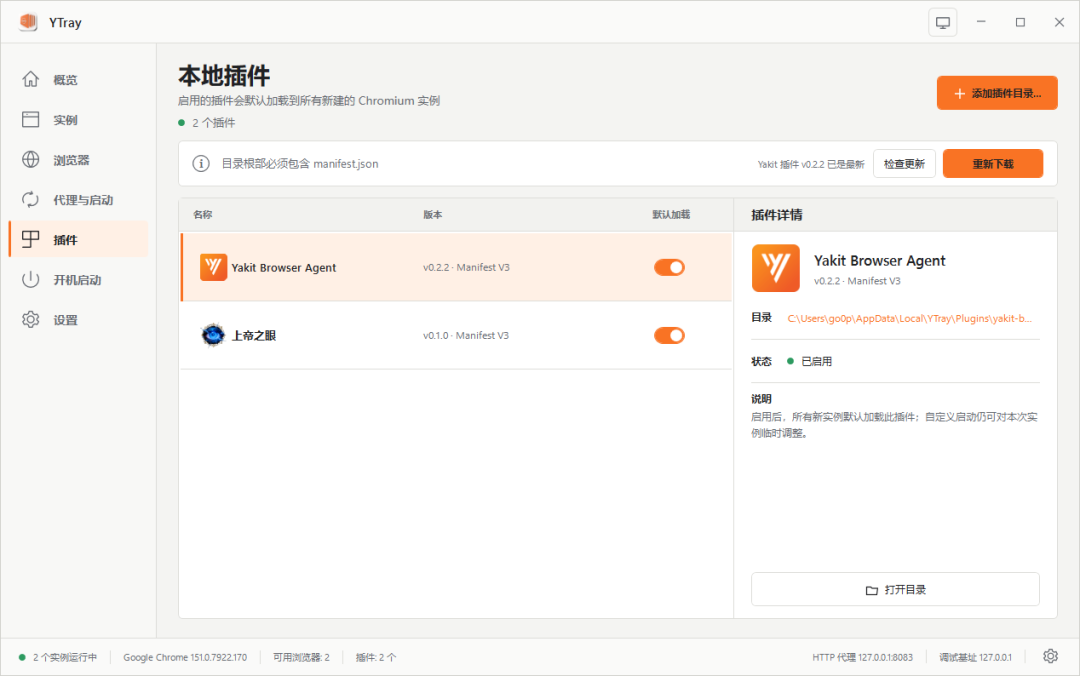Toggle default load switch for 上帝之眼

click(x=669, y=336)
